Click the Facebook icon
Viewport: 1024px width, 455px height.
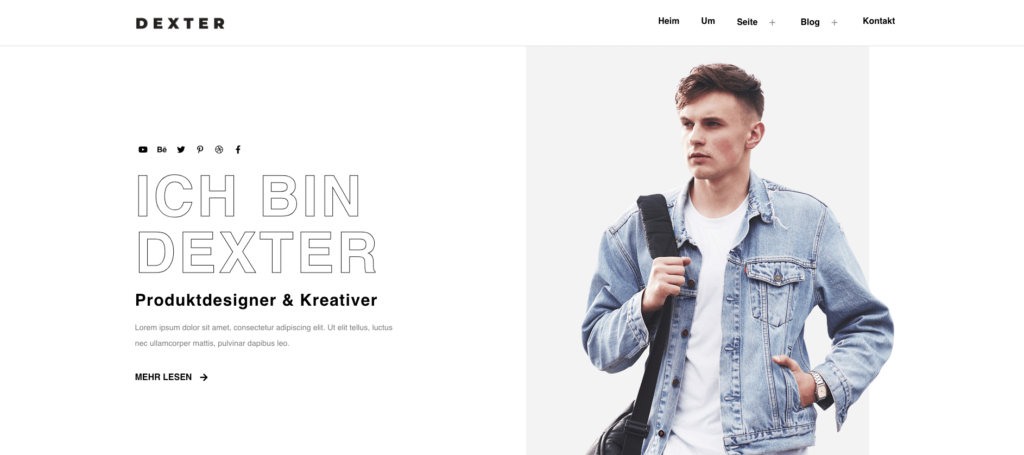238,149
